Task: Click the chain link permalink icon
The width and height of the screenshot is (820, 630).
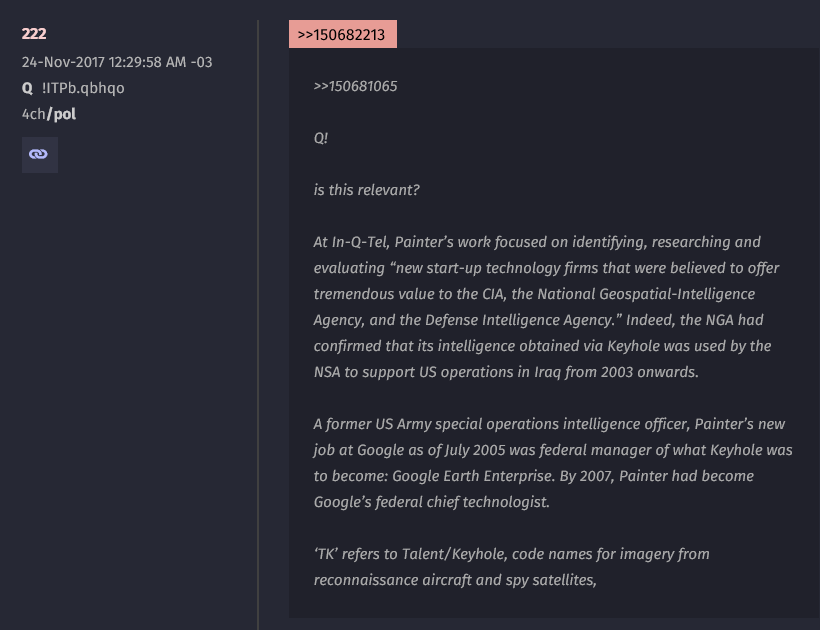Action: tap(39, 155)
